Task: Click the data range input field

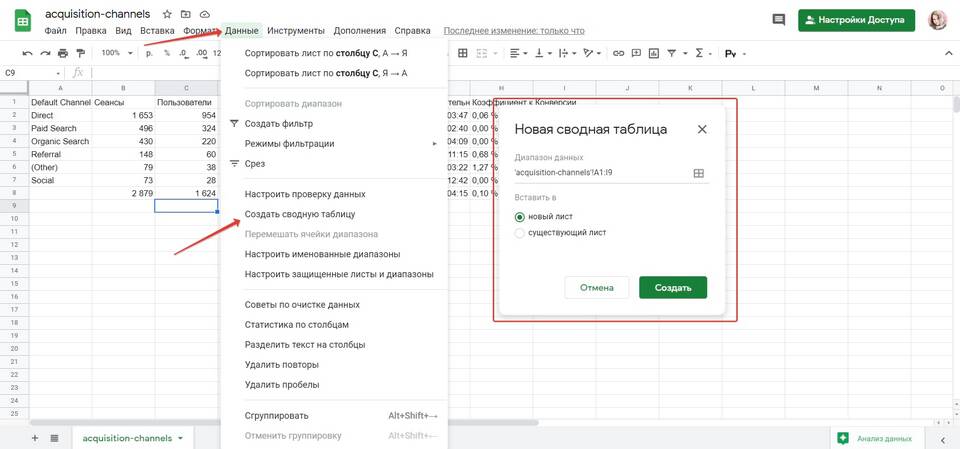Action: (603, 173)
